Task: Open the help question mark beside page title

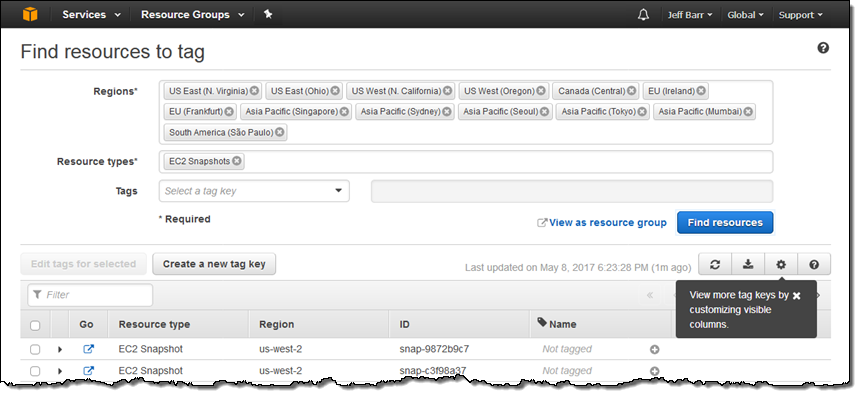Action: 823,48
